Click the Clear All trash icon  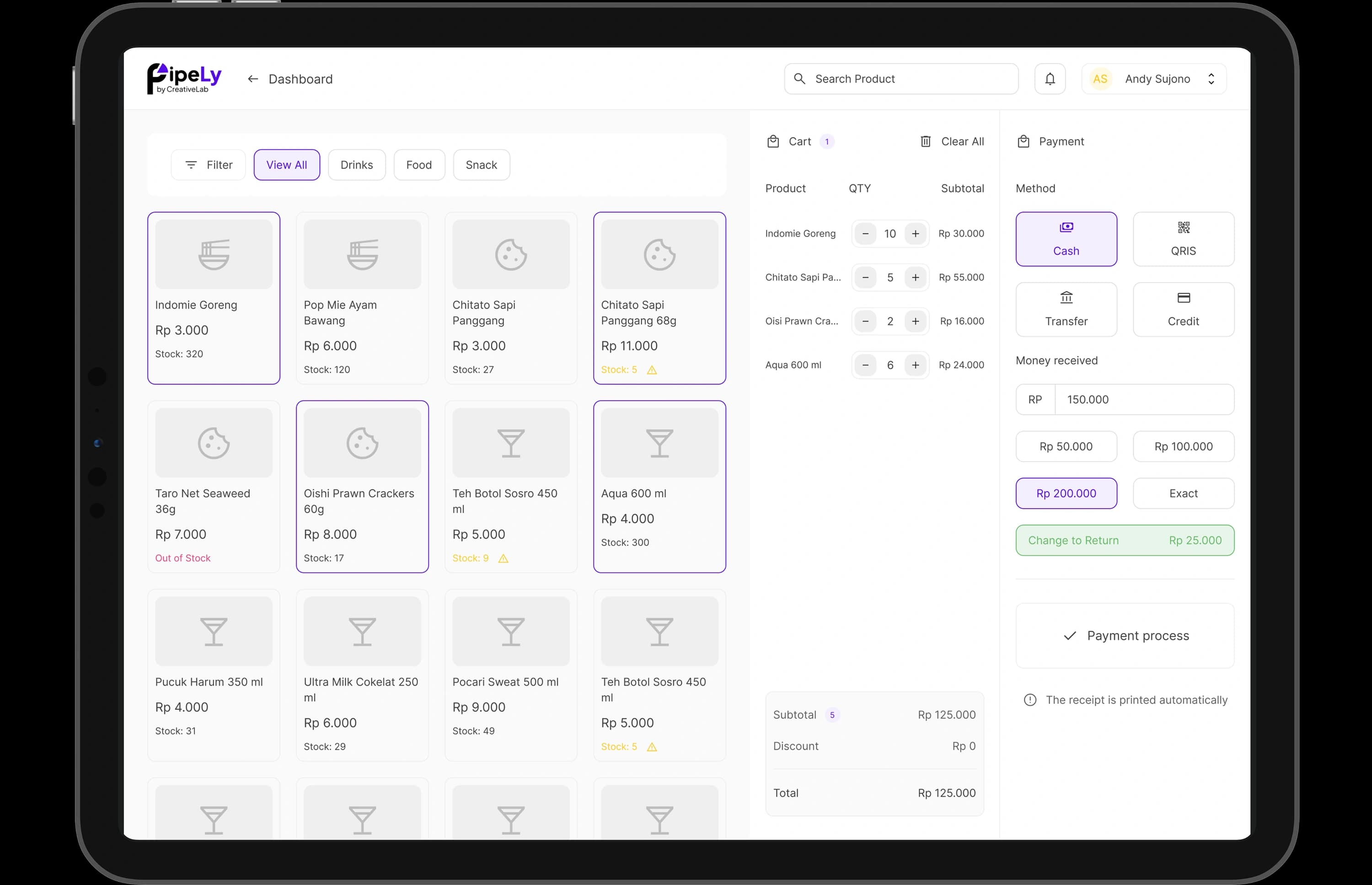(926, 141)
